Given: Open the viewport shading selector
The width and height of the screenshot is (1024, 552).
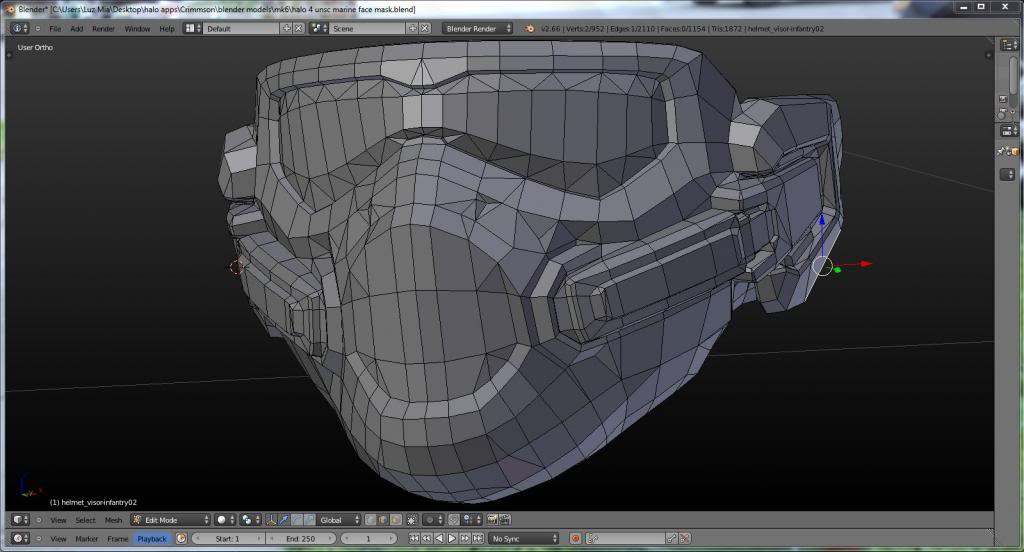Looking at the screenshot, I should tap(225, 520).
